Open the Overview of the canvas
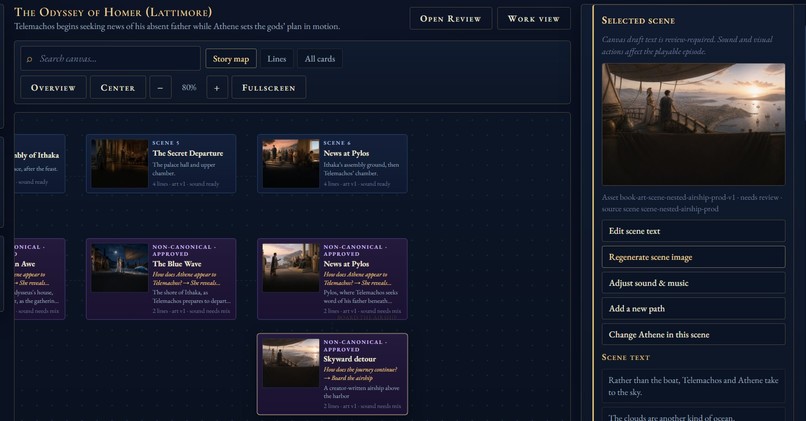This screenshot has width=806, height=421. tap(53, 87)
